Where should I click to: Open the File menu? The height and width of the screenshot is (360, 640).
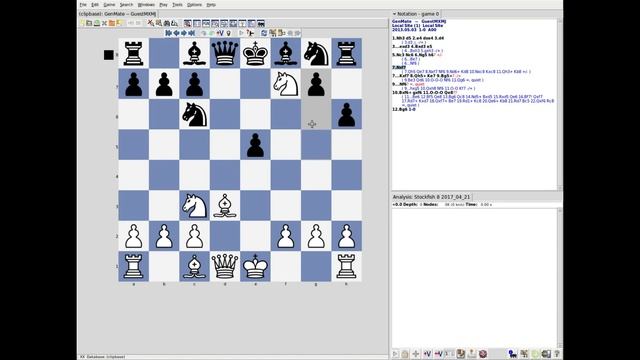click(83, 5)
